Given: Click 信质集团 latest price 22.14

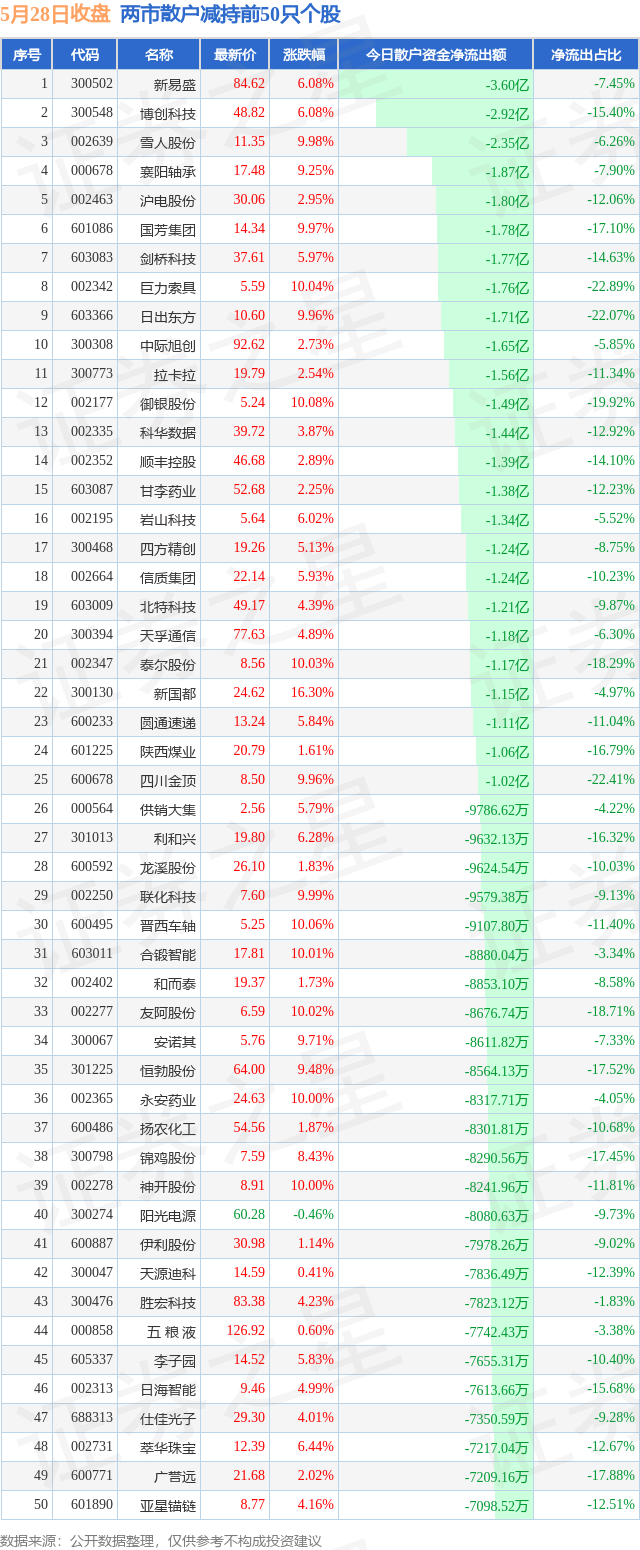Looking at the screenshot, I should pyautogui.click(x=249, y=577).
